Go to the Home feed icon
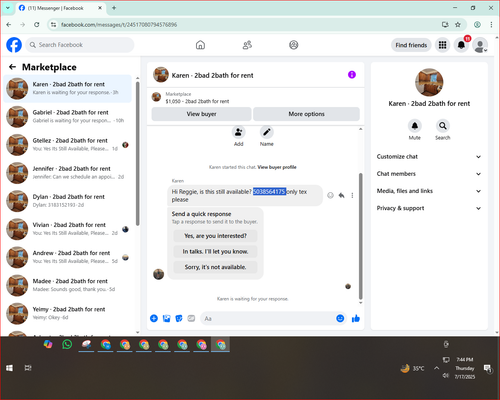500x400 pixels. click(x=200, y=45)
